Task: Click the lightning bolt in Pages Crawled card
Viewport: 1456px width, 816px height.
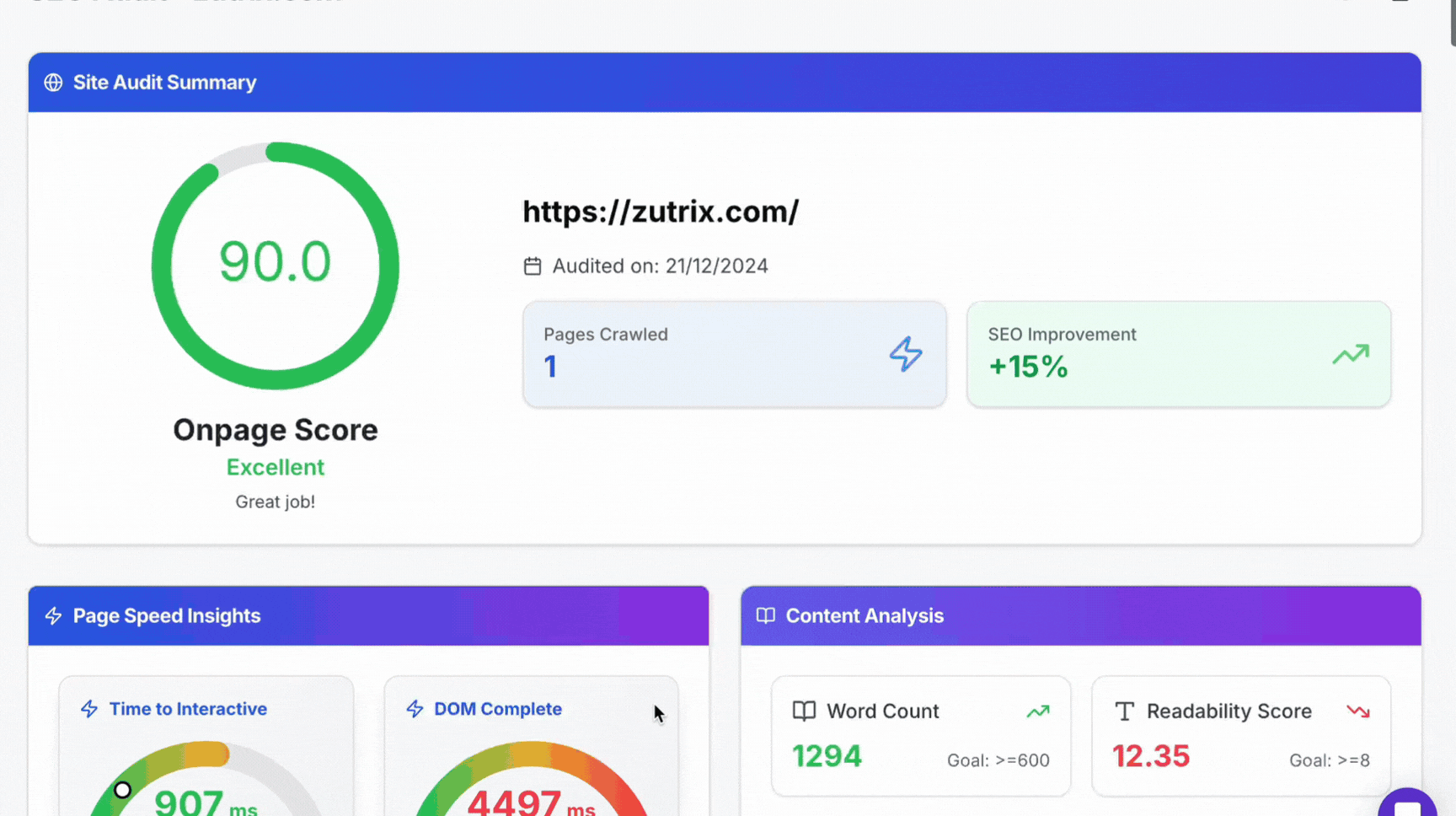Action: pyautogui.click(x=906, y=354)
